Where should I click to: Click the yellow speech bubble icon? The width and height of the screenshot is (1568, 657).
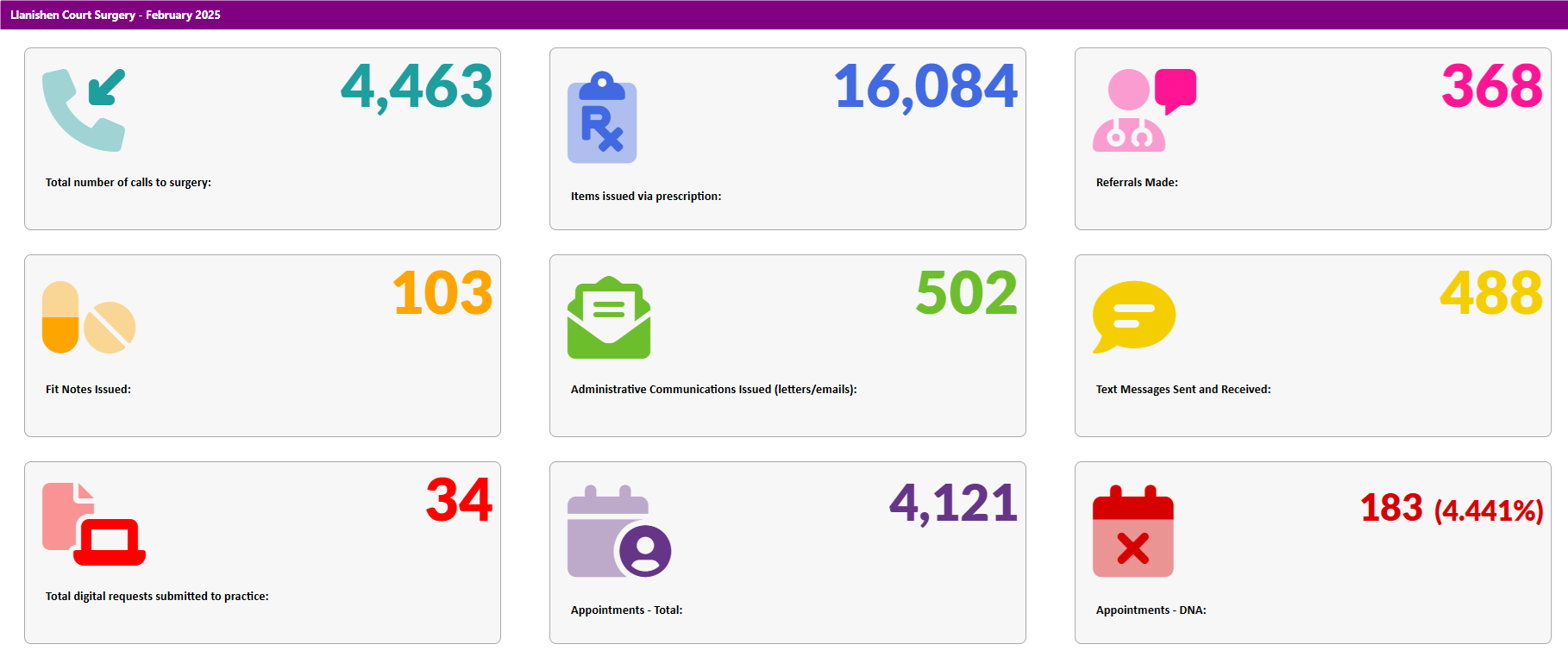point(1134,317)
